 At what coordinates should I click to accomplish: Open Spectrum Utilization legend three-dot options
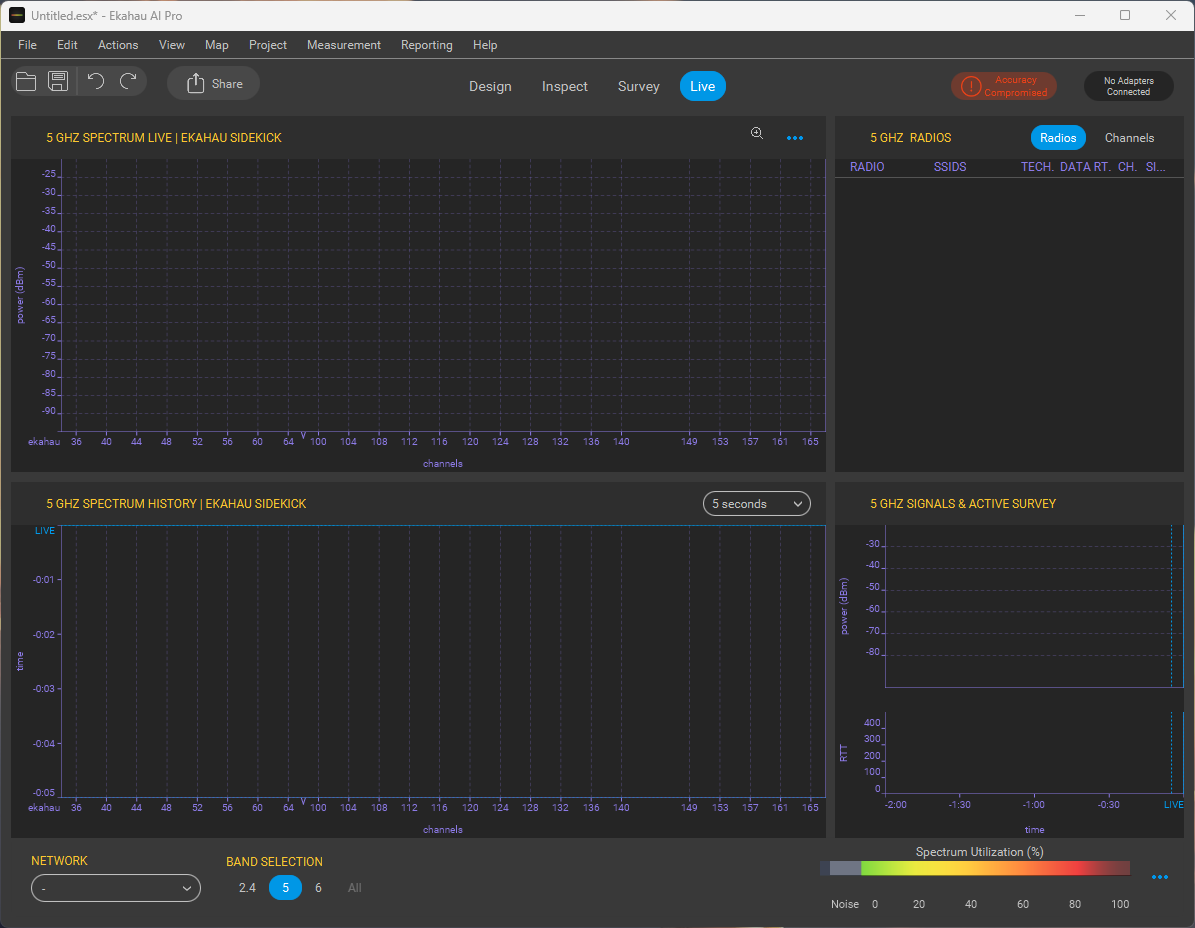pos(1160,877)
